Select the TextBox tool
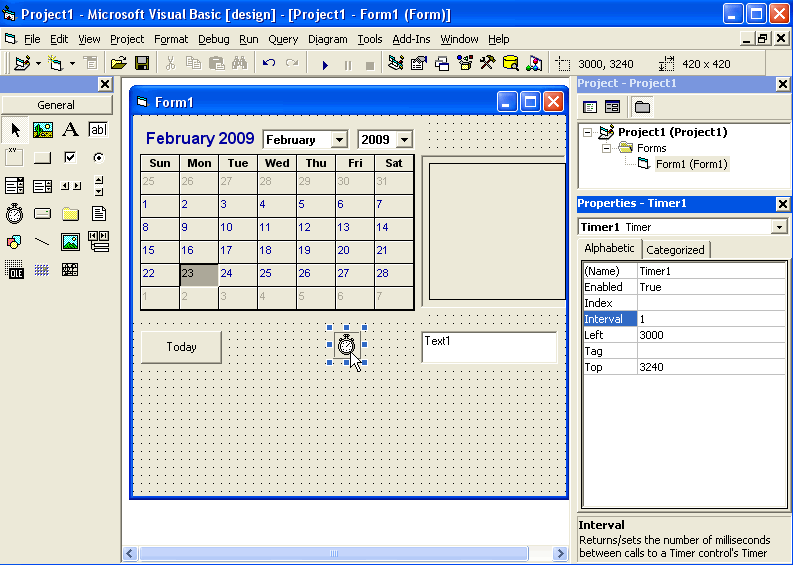 98,130
